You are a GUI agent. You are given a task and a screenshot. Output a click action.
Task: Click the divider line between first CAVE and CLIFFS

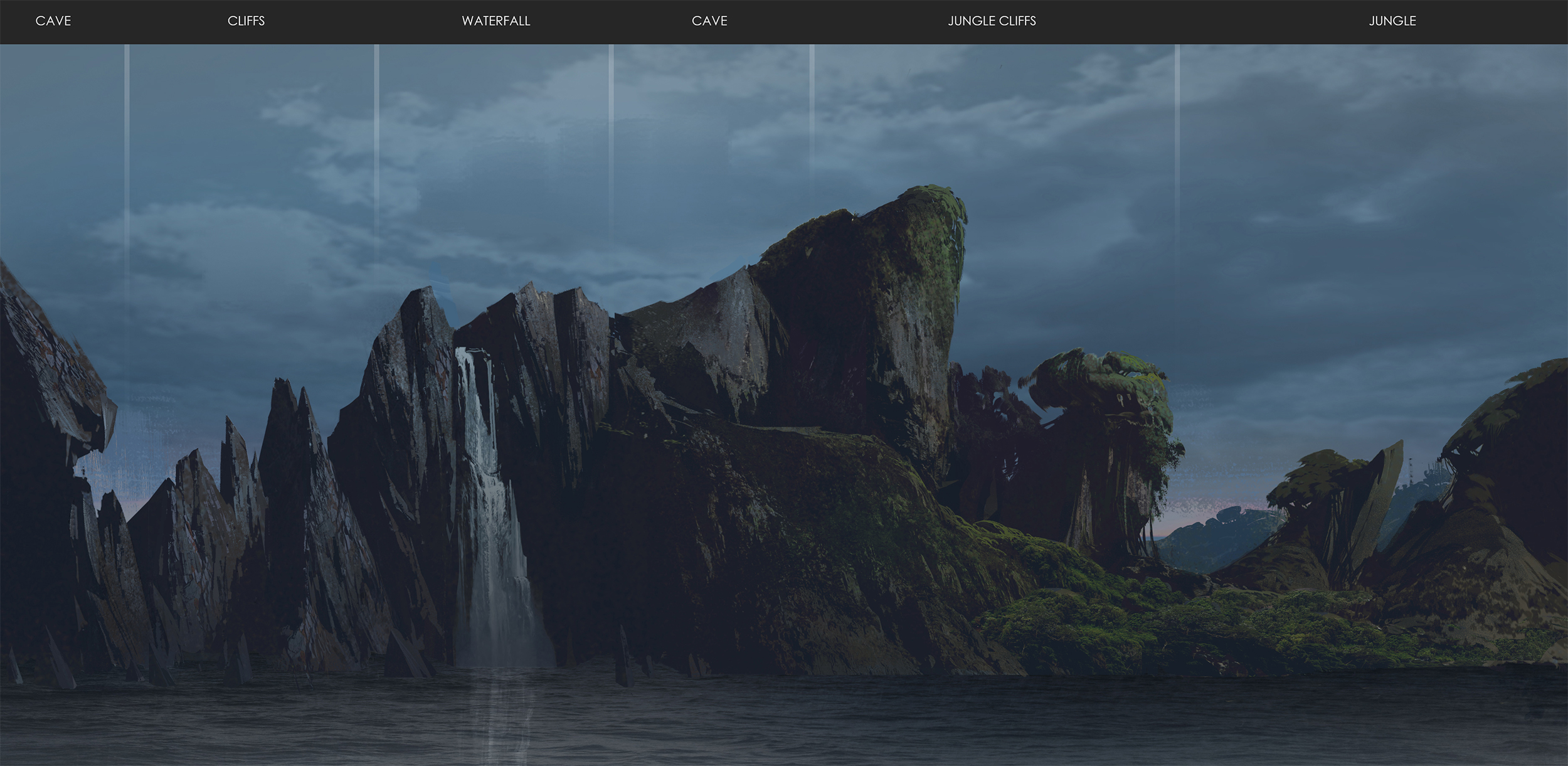(x=127, y=125)
